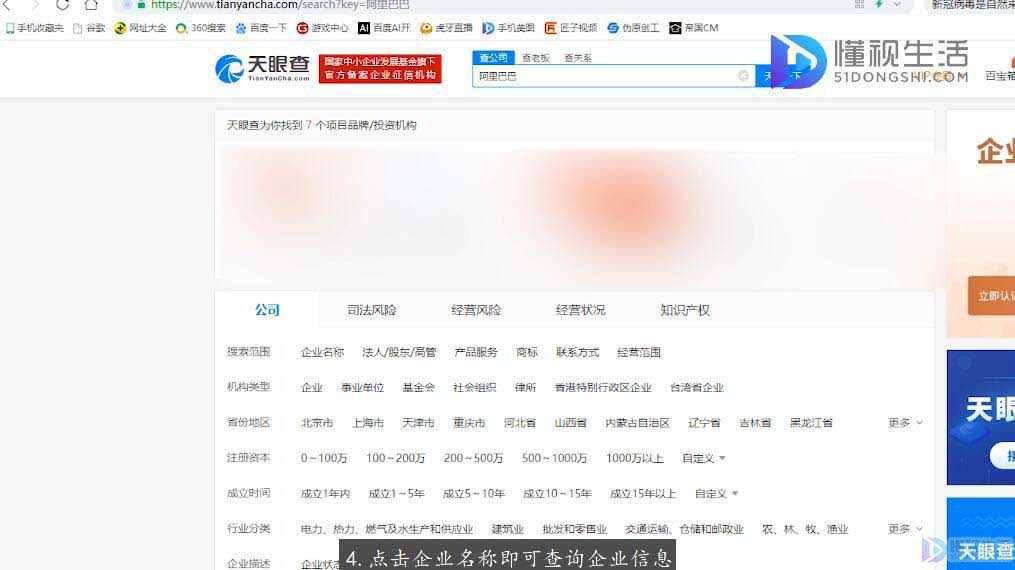The image size is (1015, 570).
Task: Select 交通运输、仓储和邮政业 industry
Action: point(684,529)
